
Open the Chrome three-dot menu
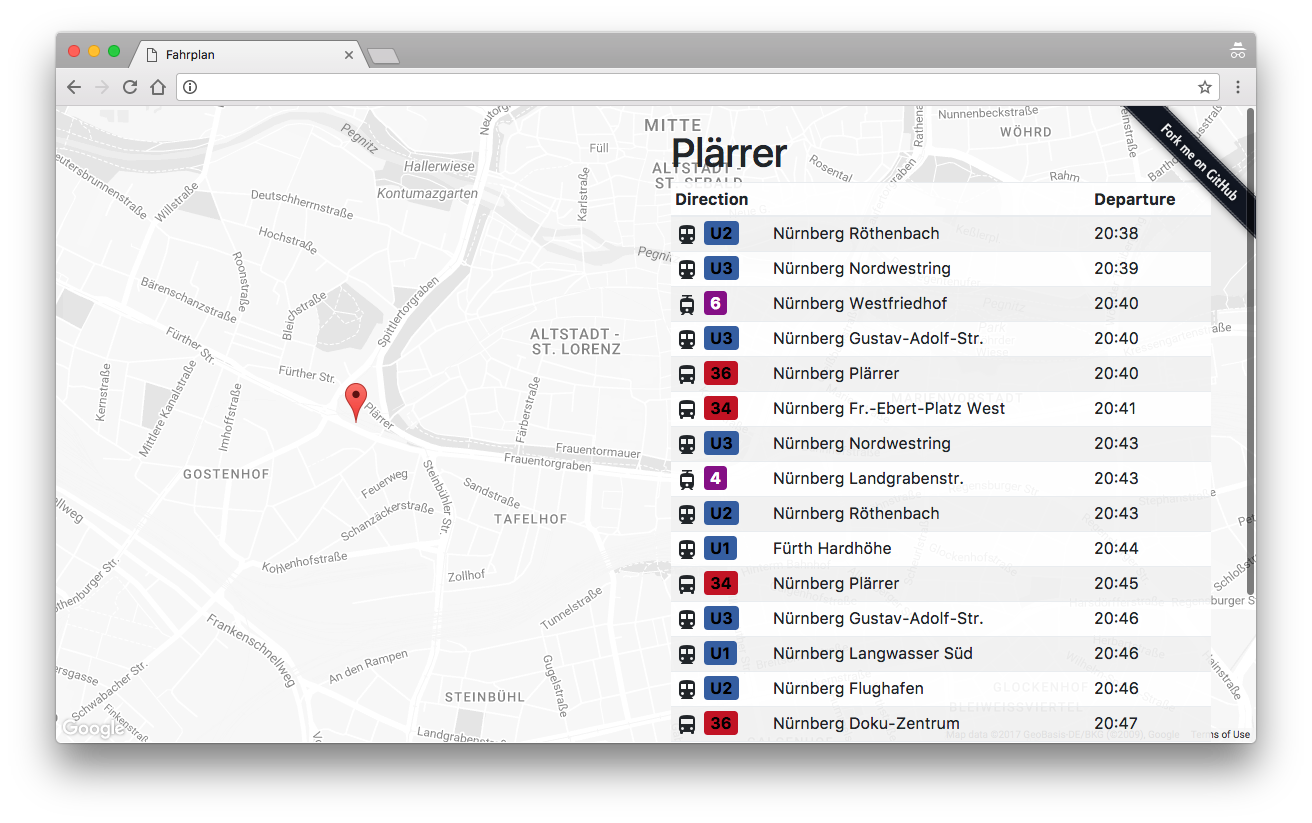click(x=1237, y=87)
